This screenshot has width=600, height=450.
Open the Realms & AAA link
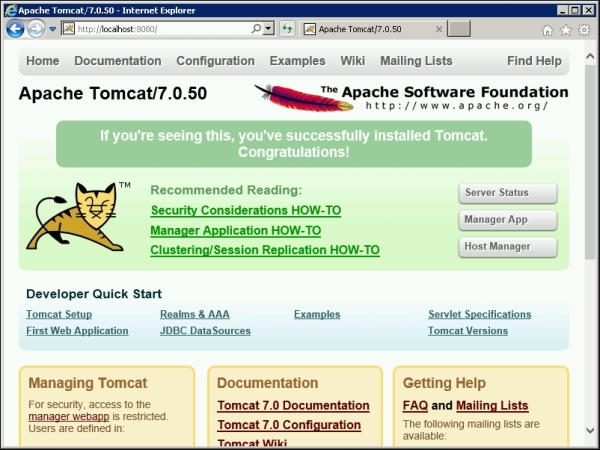[195, 314]
